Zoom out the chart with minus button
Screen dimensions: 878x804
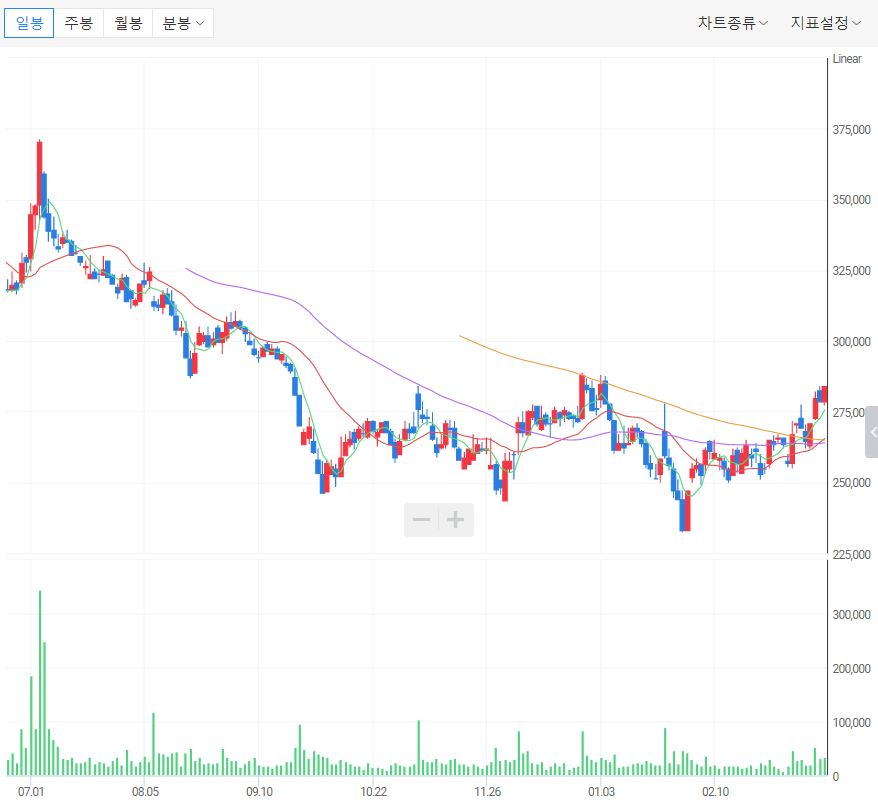point(421,520)
